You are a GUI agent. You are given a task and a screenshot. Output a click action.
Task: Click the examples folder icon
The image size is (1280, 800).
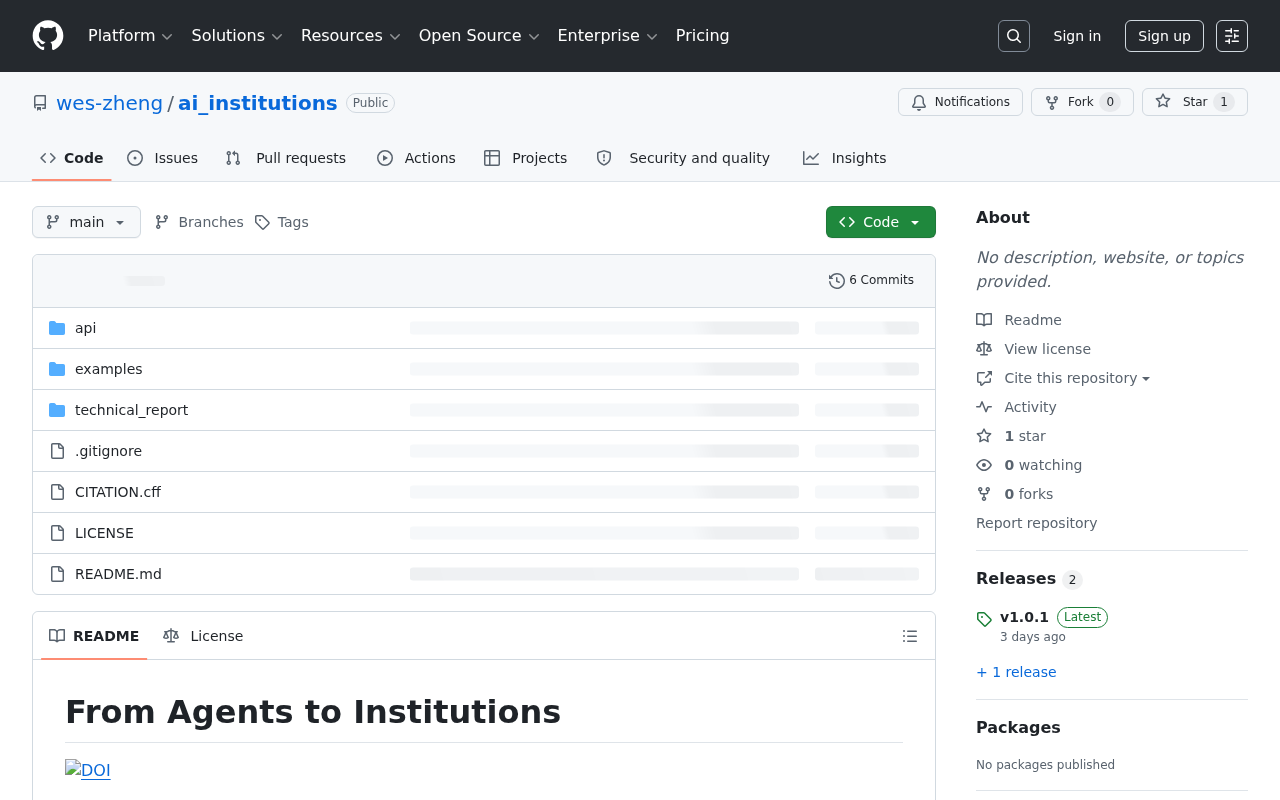click(x=57, y=369)
